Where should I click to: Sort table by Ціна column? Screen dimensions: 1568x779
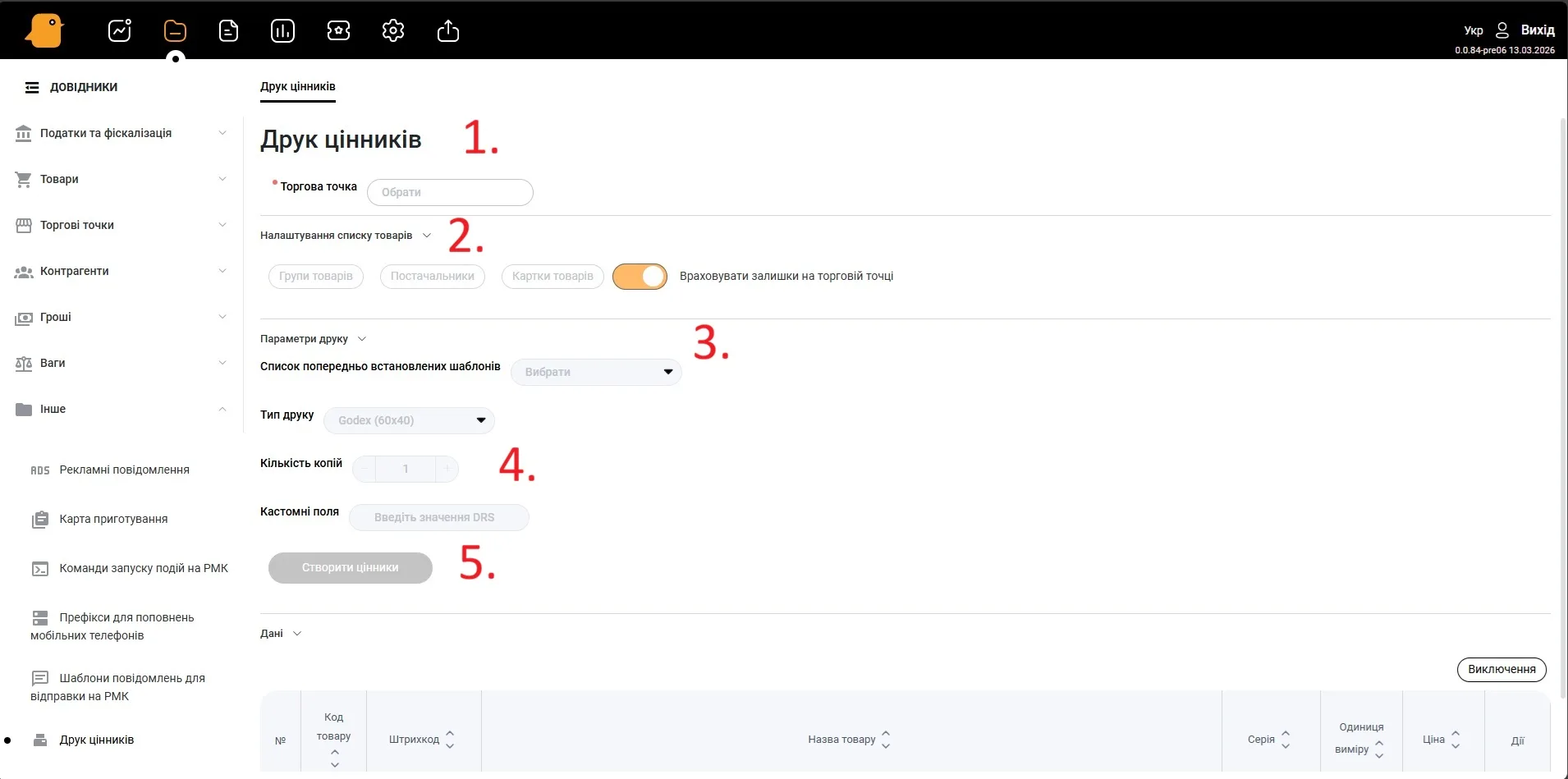pos(1455,740)
